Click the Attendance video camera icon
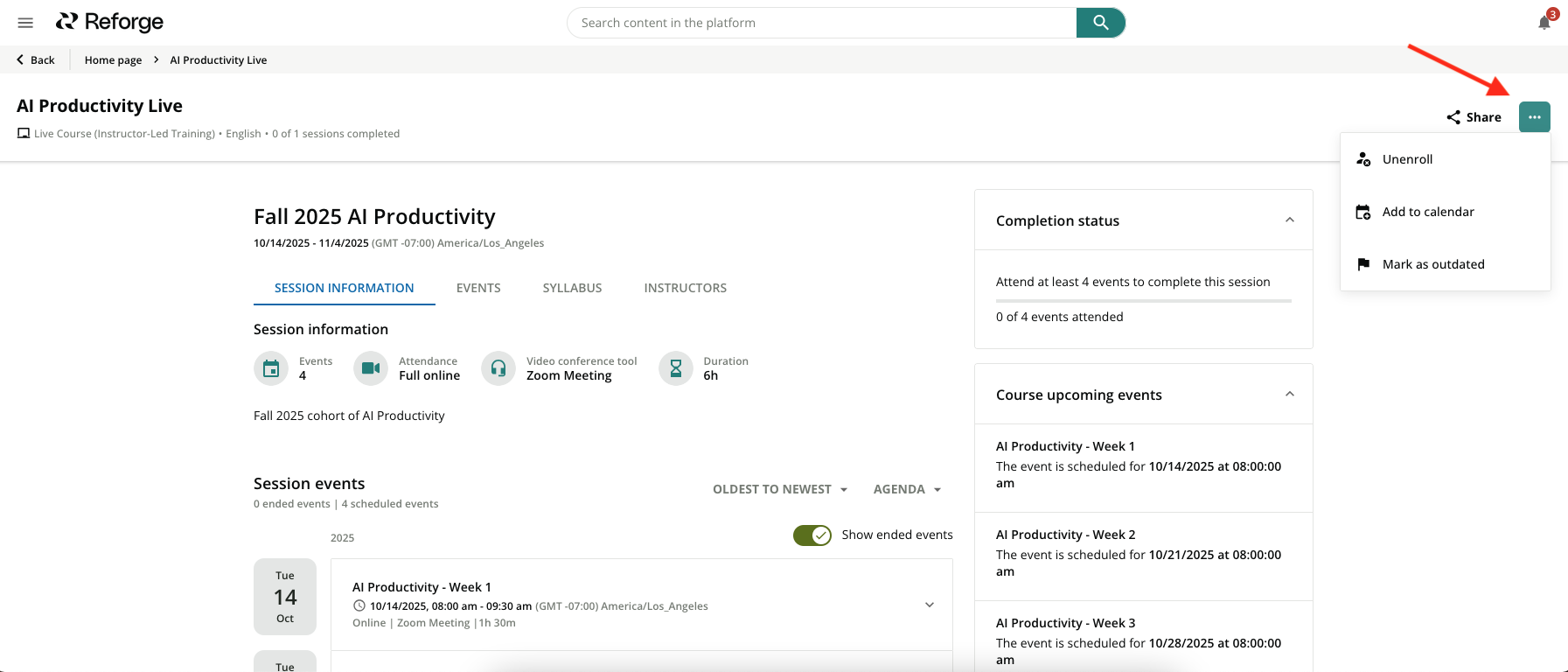Image resolution: width=1568 pixels, height=672 pixels. click(x=371, y=368)
